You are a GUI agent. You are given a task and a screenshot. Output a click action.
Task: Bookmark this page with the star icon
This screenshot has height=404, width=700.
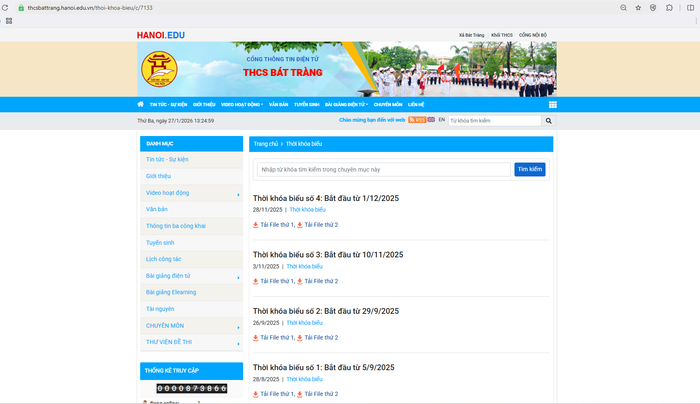click(x=638, y=8)
